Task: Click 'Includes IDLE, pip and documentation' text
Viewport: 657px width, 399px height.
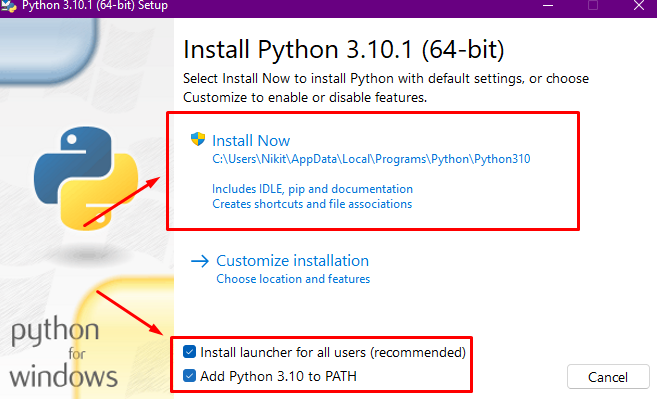Action: tap(313, 189)
